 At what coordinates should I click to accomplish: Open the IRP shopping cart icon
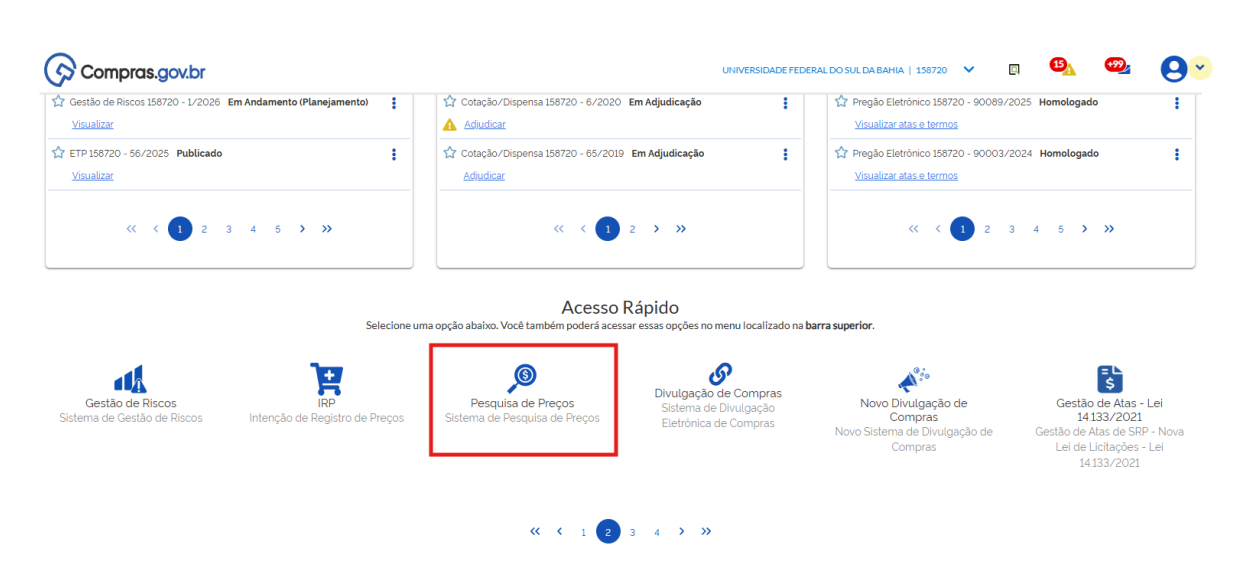(x=326, y=378)
